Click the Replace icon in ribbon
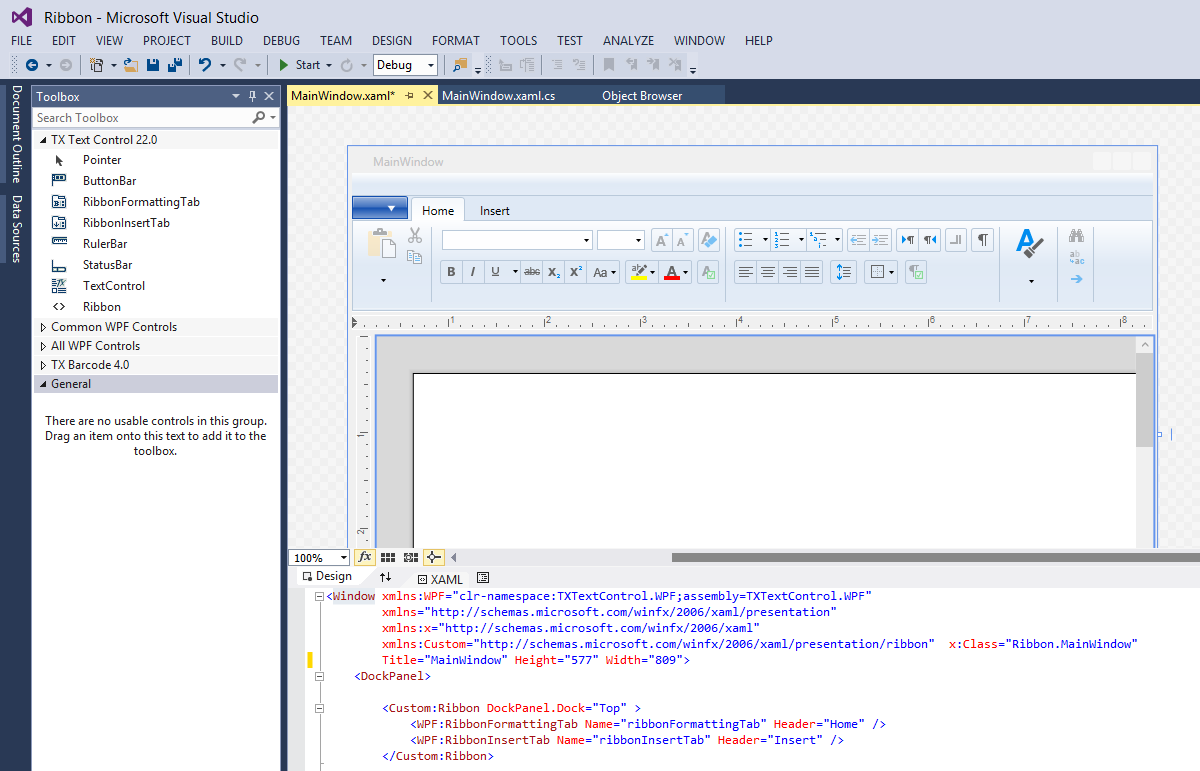This screenshot has height=771, width=1200. pos(1076,258)
